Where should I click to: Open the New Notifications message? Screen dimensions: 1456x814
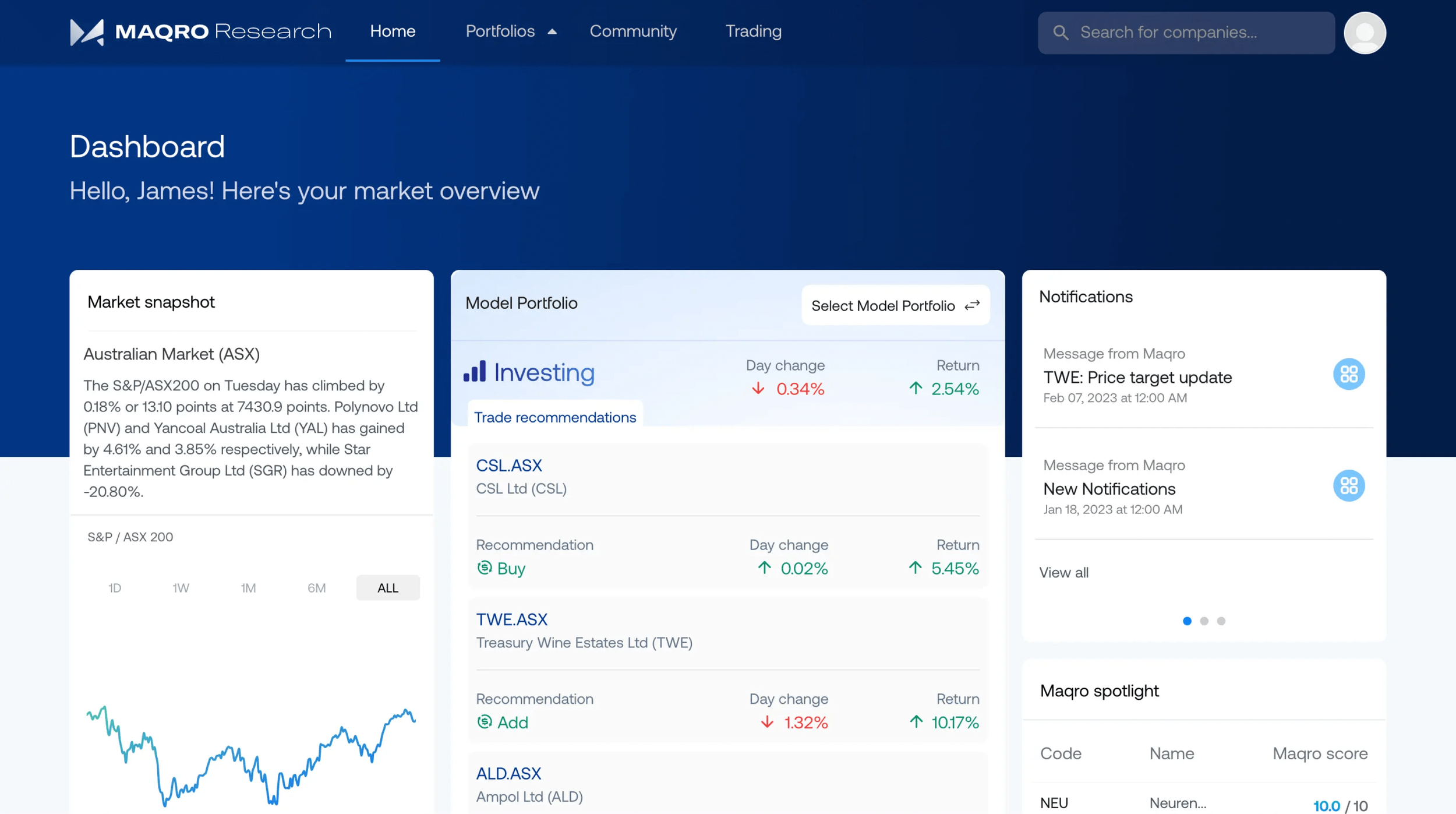(x=1109, y=489)
